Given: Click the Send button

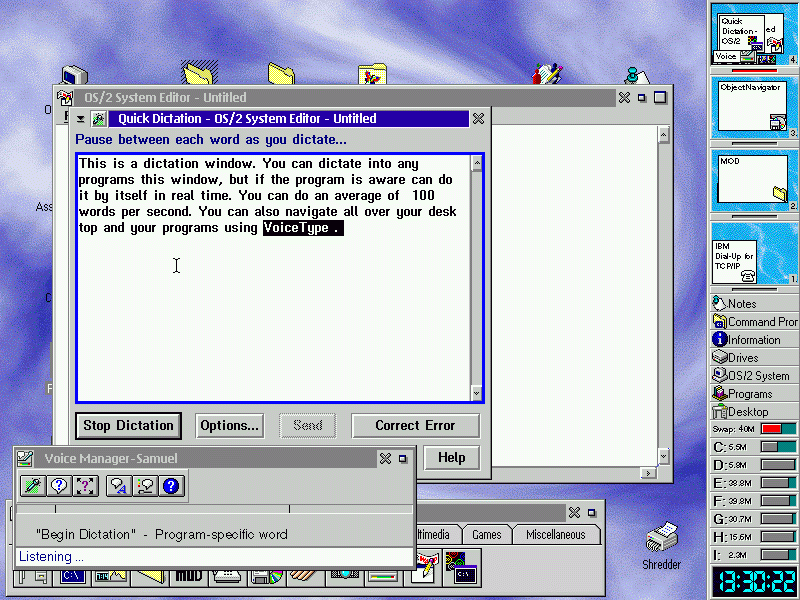Looking at the screenshot, I should (308, 426).
